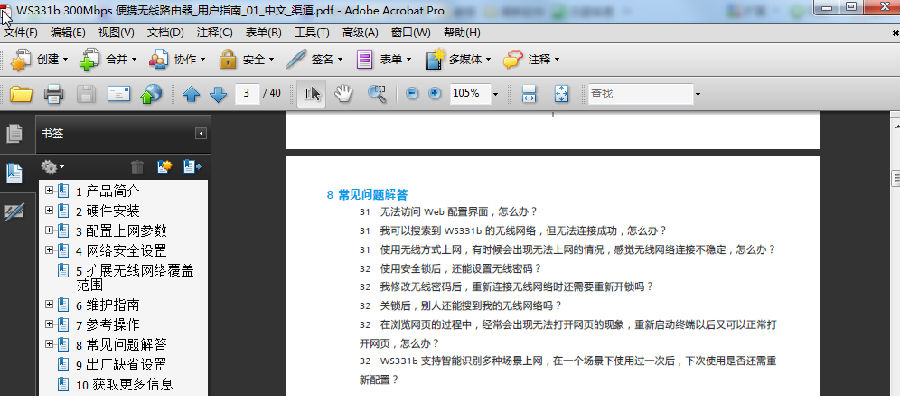This screenshot has width=900, height=396.
Task: Go to next page with down arrow
Action: (x=219, y=94)
